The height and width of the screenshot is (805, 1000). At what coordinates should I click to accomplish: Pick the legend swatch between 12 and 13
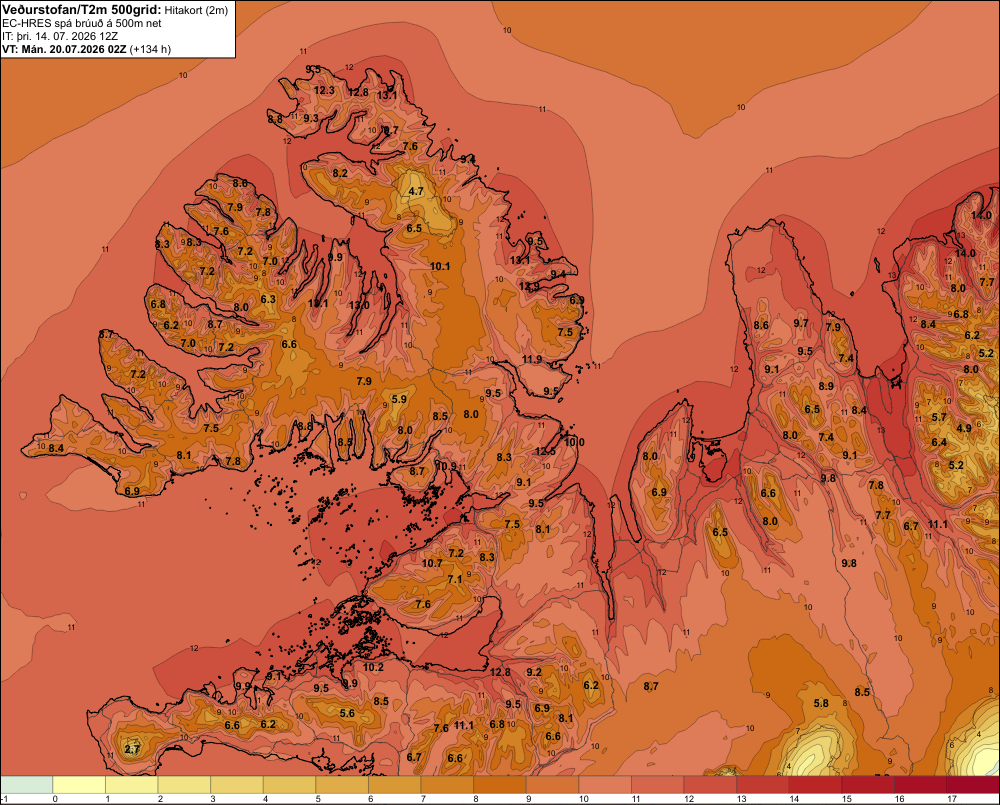click(x=710, y=784)
